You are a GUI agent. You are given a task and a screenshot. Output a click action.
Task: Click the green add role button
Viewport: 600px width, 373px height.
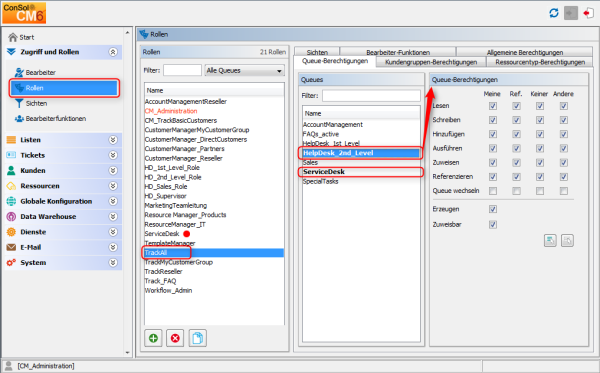coord(153,338)
